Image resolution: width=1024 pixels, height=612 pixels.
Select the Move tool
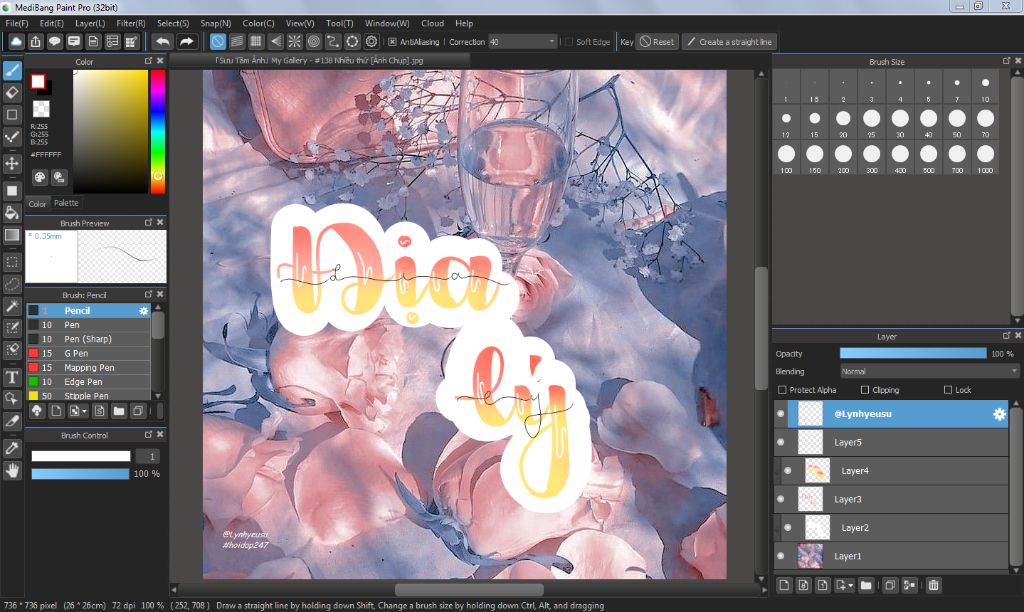pyautogui.click(x=12, y=163)
